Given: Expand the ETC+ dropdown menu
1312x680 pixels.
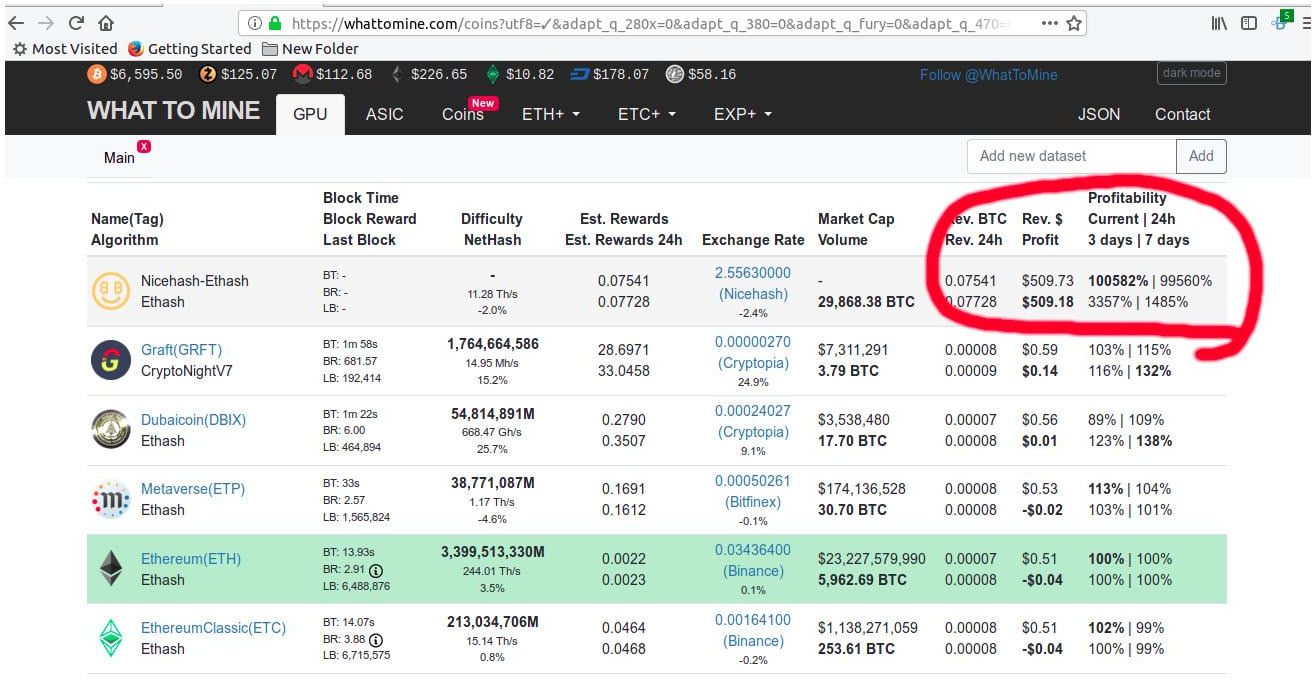Looking at the screenshot, I should click(647, 114).
